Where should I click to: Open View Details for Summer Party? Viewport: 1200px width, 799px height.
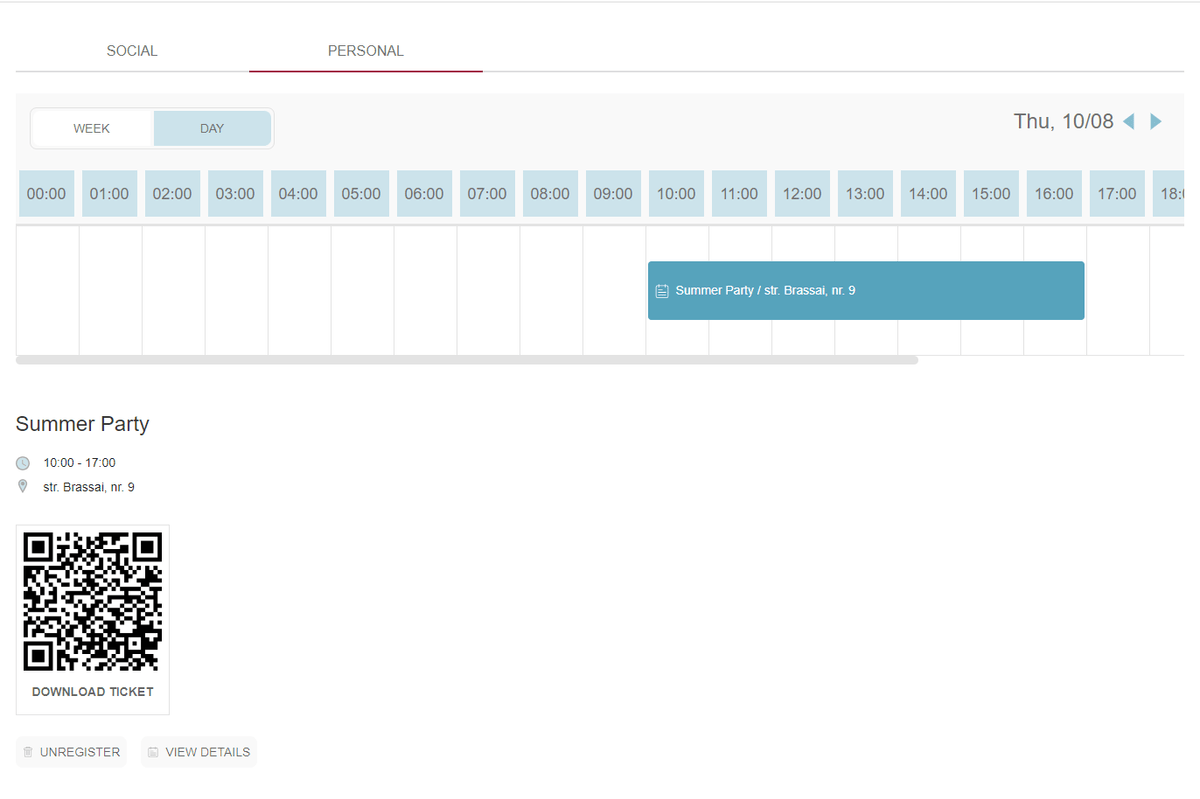[x=199, y=752]
